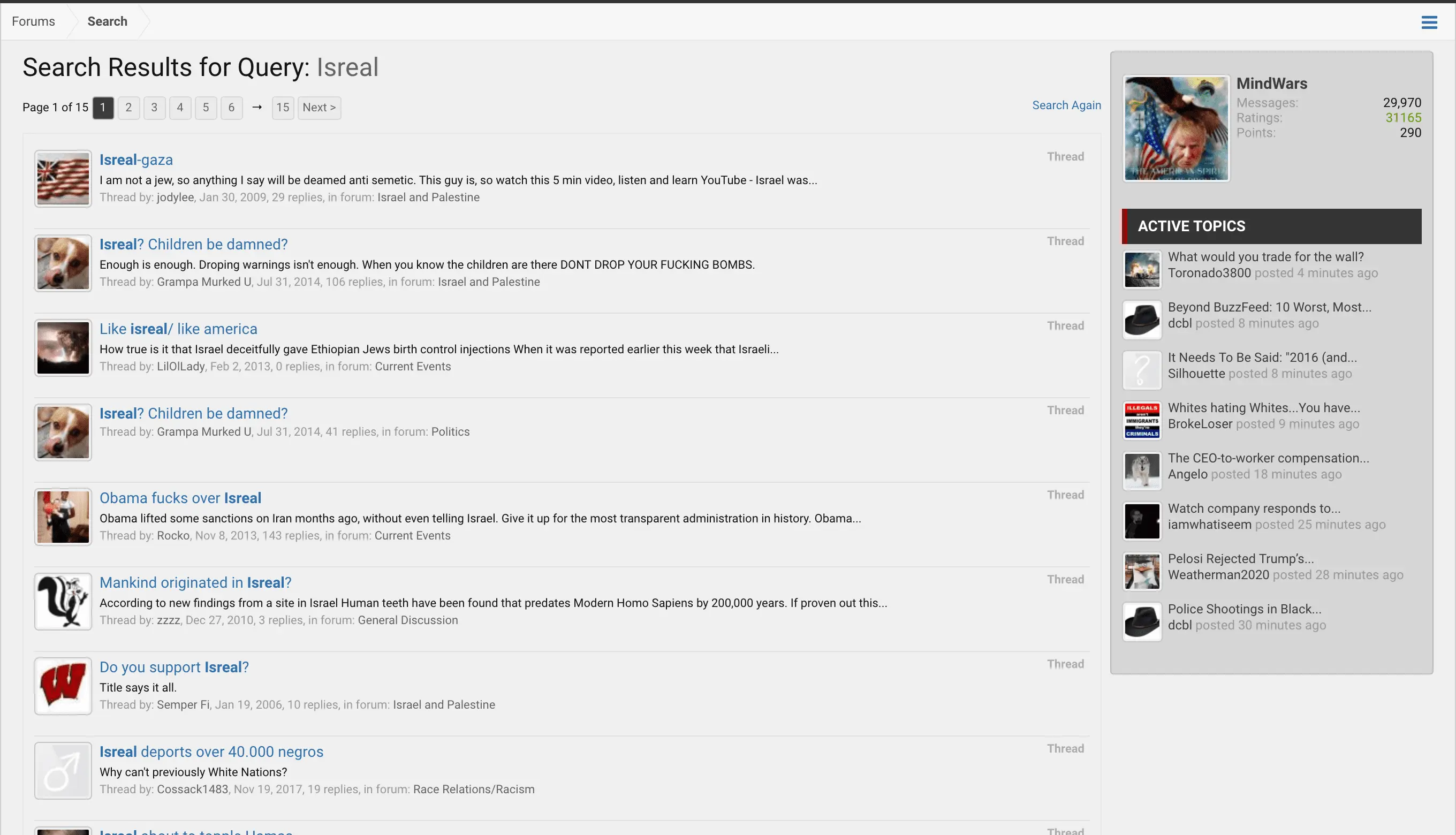This screenshot has height=835, width=1456.
Task: Click jodylee's flag avatar
Action: pyautogui.click(x=63, y=179)
